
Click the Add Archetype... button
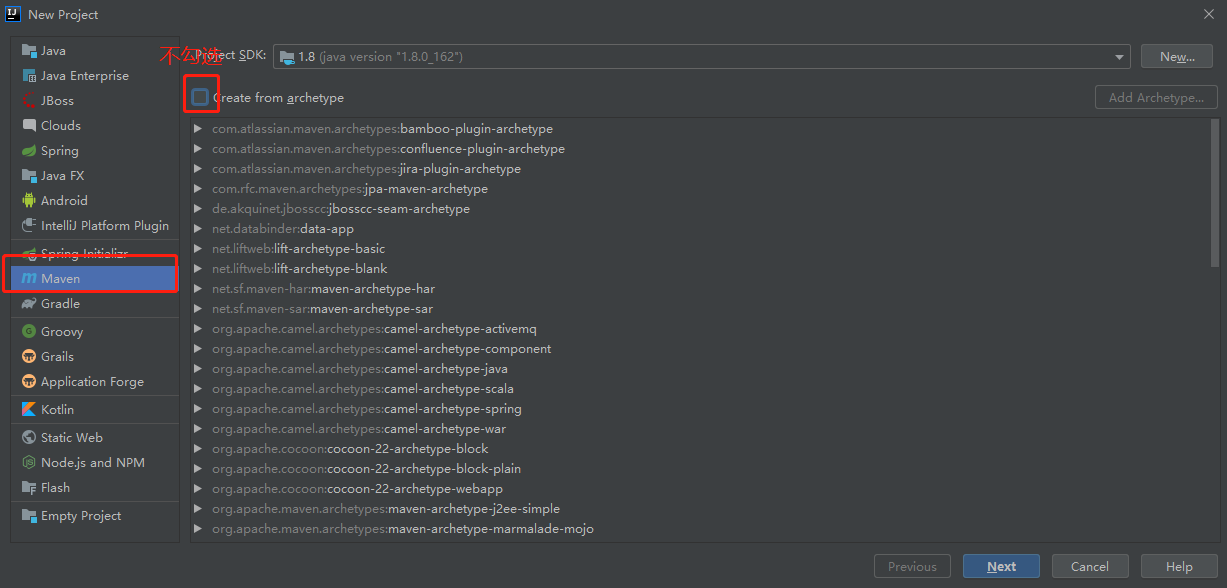pyautogui.click(x=1156, y=98)
